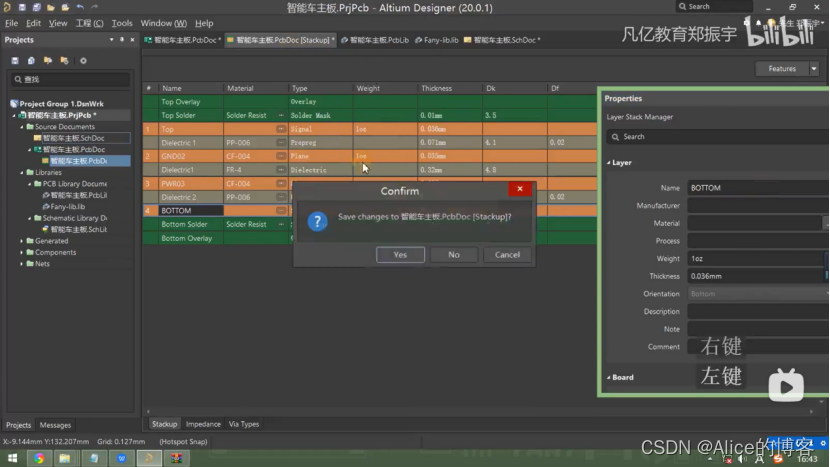The height and width of the screenshot is (467, 830).
Task: Click the Thickness field showing 0.036mm
Action: (x=756, y=276)
